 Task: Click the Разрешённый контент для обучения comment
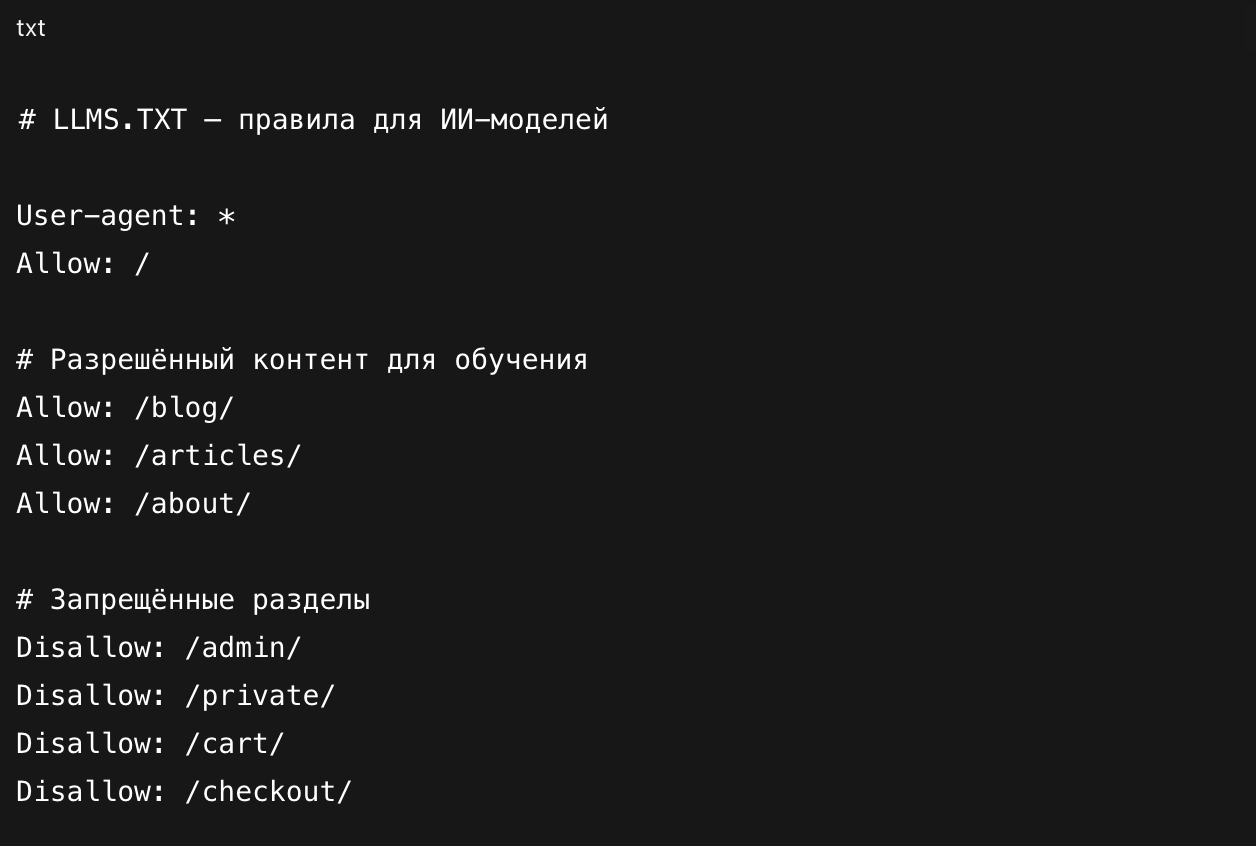[x=318, y=360]
